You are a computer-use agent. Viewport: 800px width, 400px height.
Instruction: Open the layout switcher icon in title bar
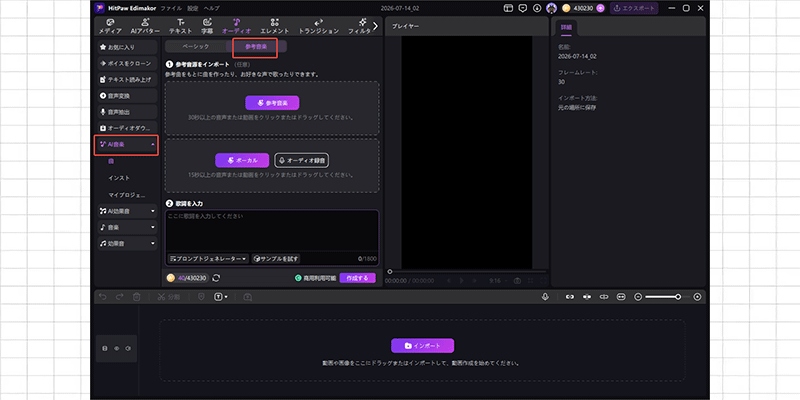coord(508,8)
